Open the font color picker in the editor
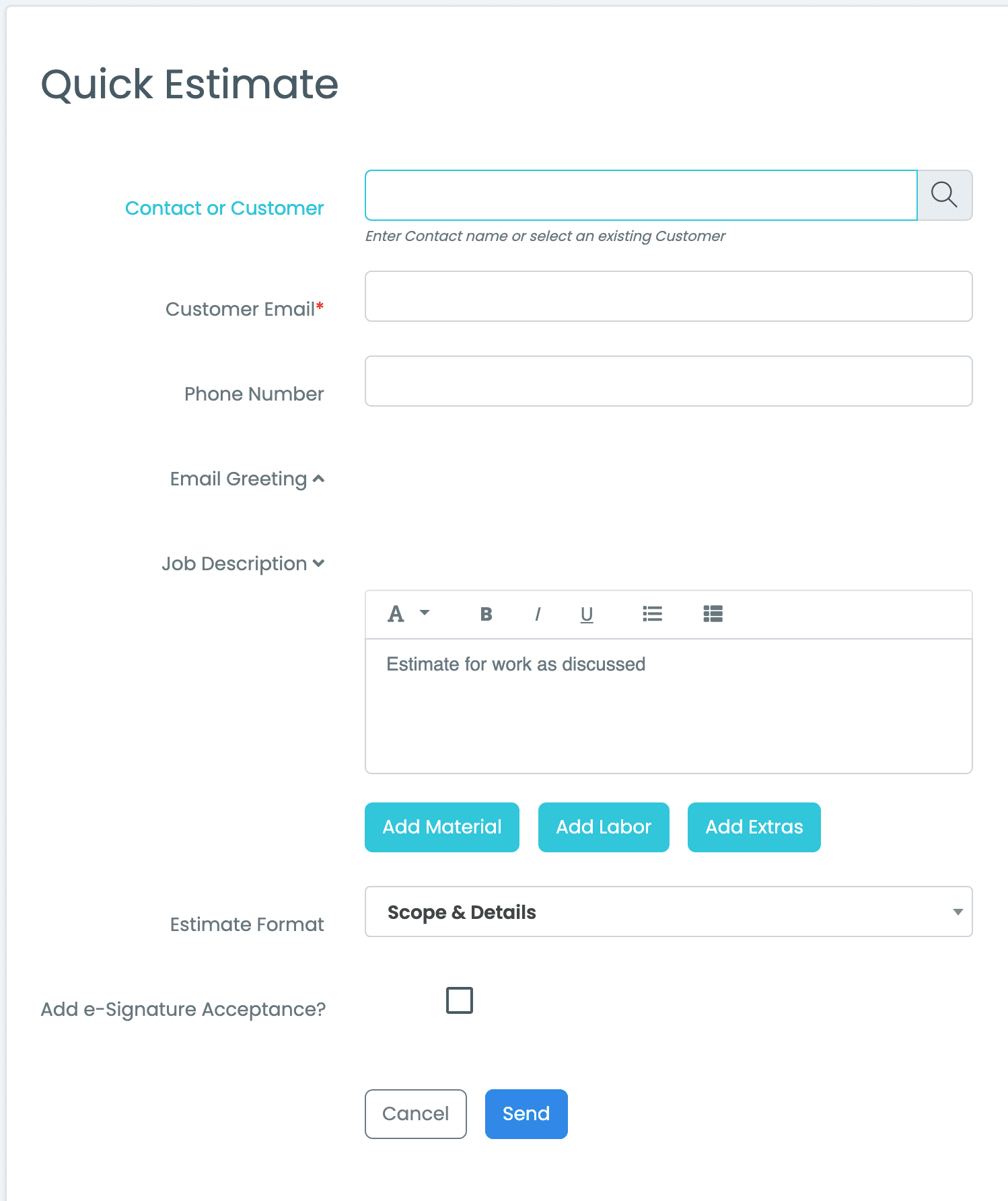The width and height of the screenshot is (1008, 1201). tap(396, 614)
